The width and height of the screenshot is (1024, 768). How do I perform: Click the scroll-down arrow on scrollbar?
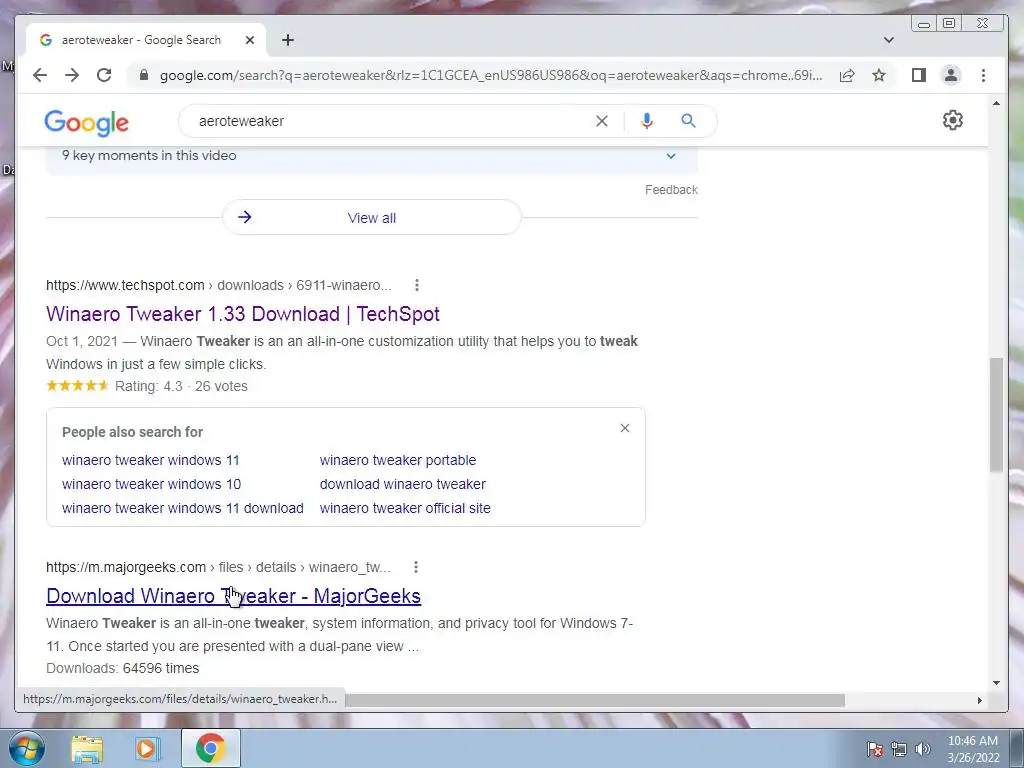click(x=996, y=683)
